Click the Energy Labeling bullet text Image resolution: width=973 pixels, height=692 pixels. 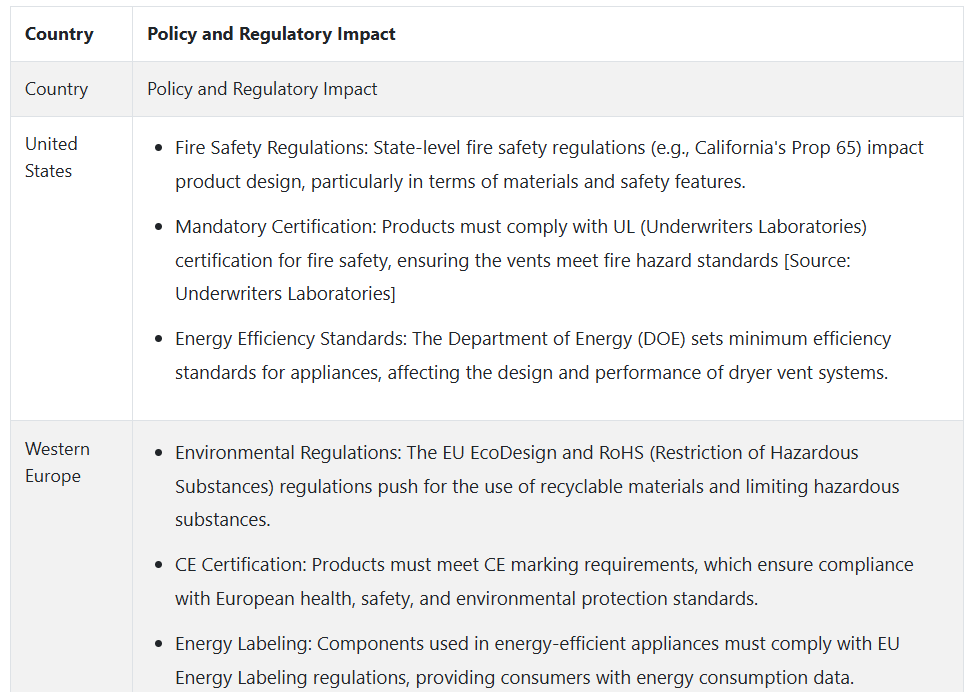point(537,660)
